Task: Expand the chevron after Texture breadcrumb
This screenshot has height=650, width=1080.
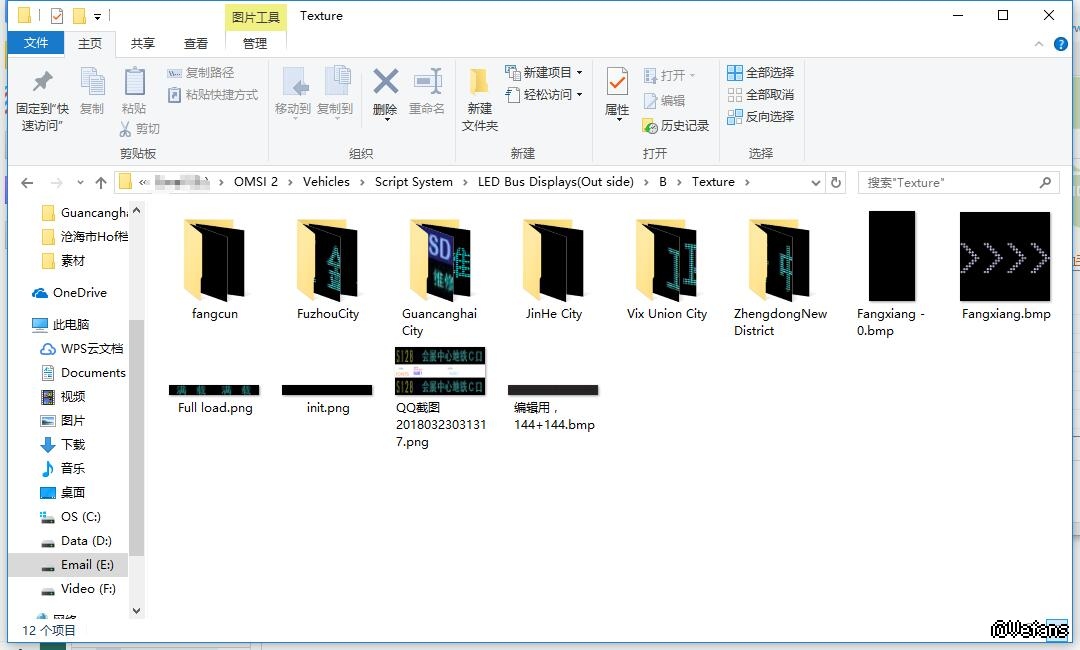Action: (x=747, y=182)
